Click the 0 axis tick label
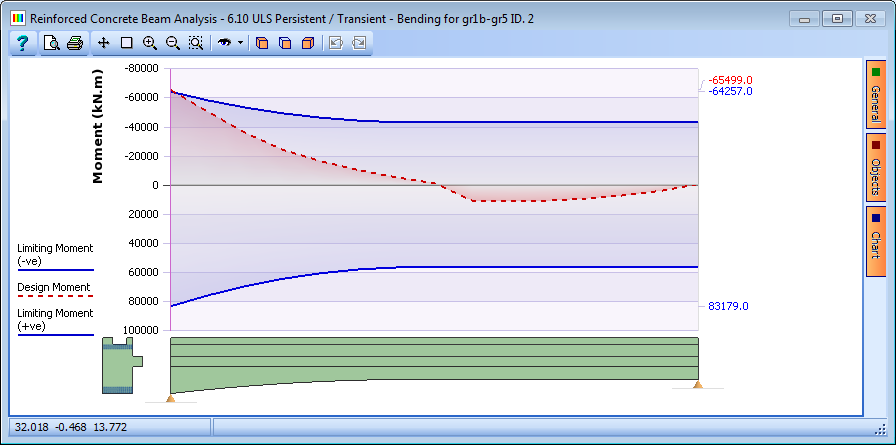This screenshot has height=445, width=896. (155, 185)
